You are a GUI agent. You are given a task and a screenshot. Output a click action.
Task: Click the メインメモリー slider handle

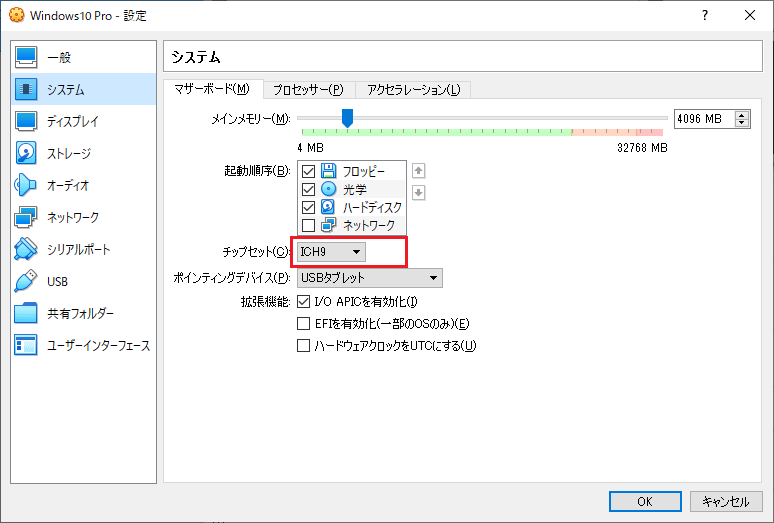pyautogui.click(x=348, y=118)
